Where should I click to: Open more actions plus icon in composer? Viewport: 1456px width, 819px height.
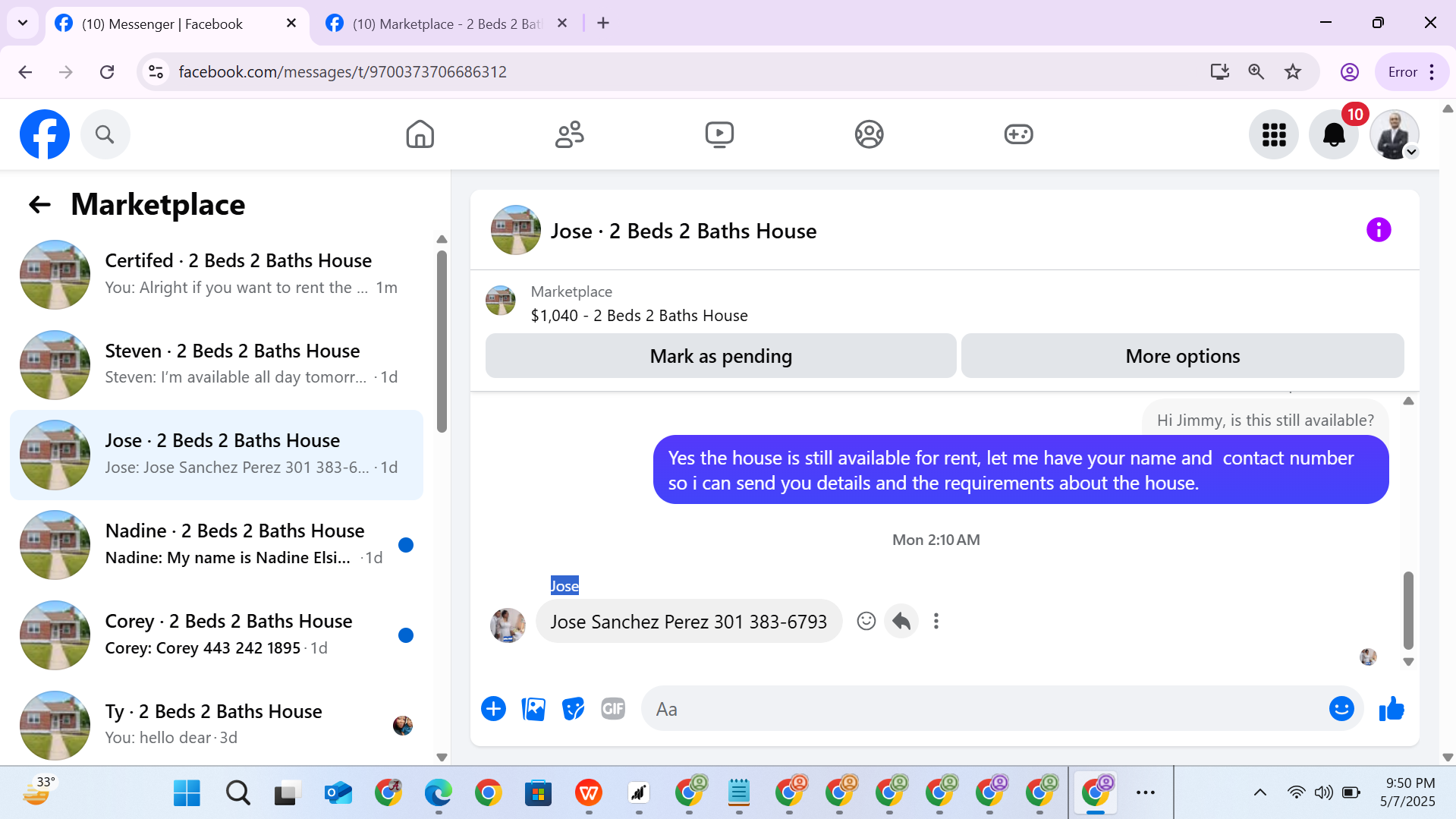point(493,709)
